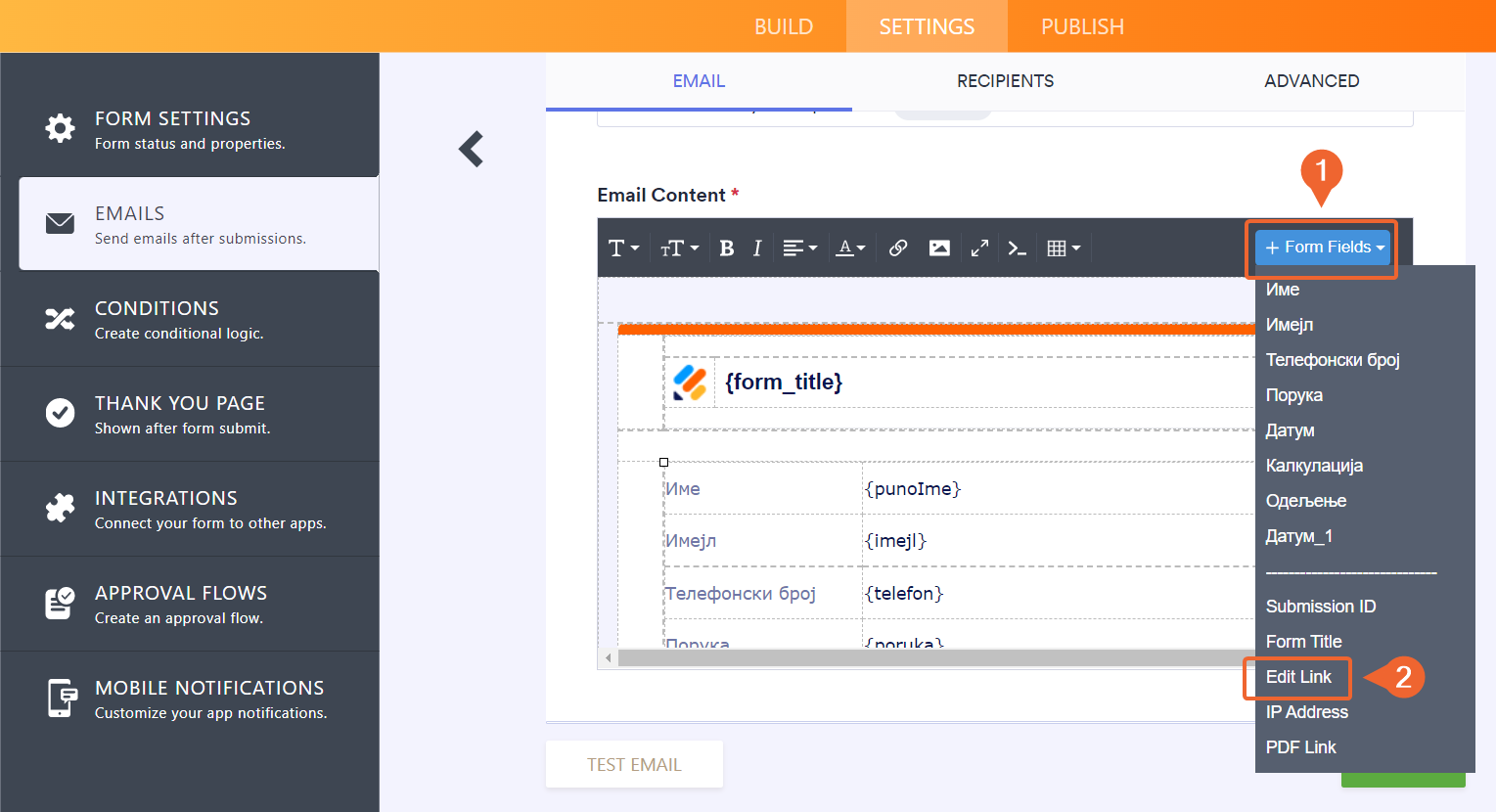This screenshot has height=812, width=1496.
Task: Open the ADVANCED tab
Action: point(1311,81)
